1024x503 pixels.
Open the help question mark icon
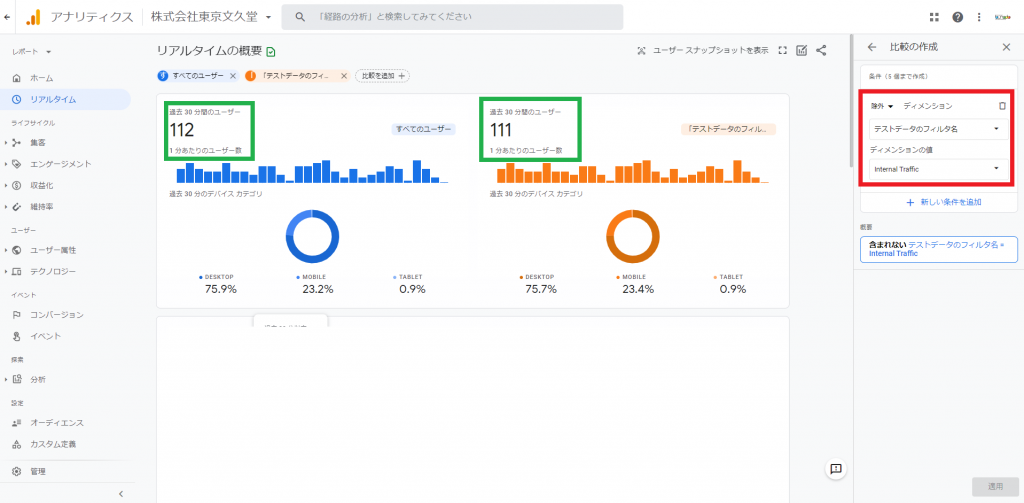[958, 17]
